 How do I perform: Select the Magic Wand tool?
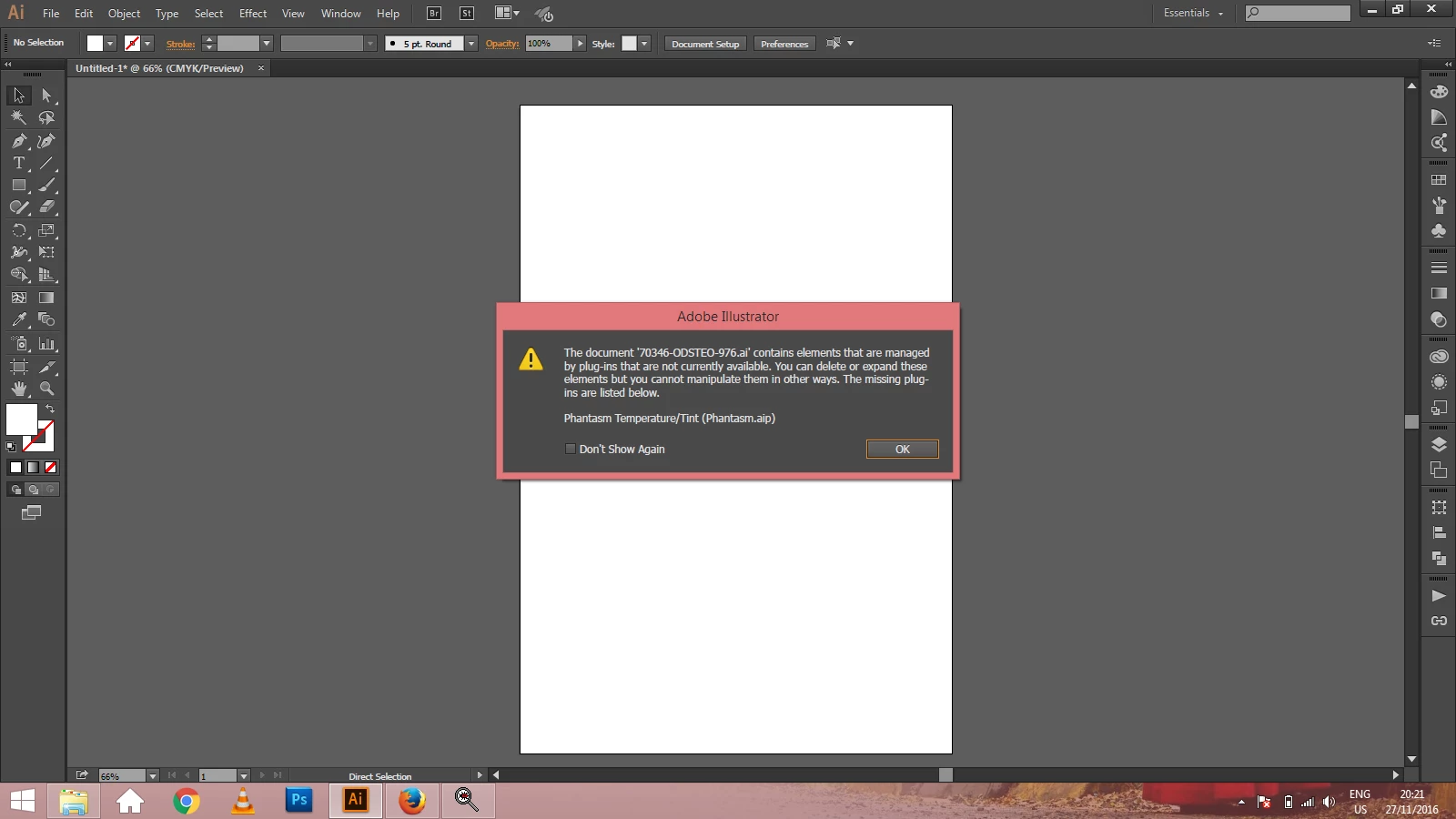point(19,117)
